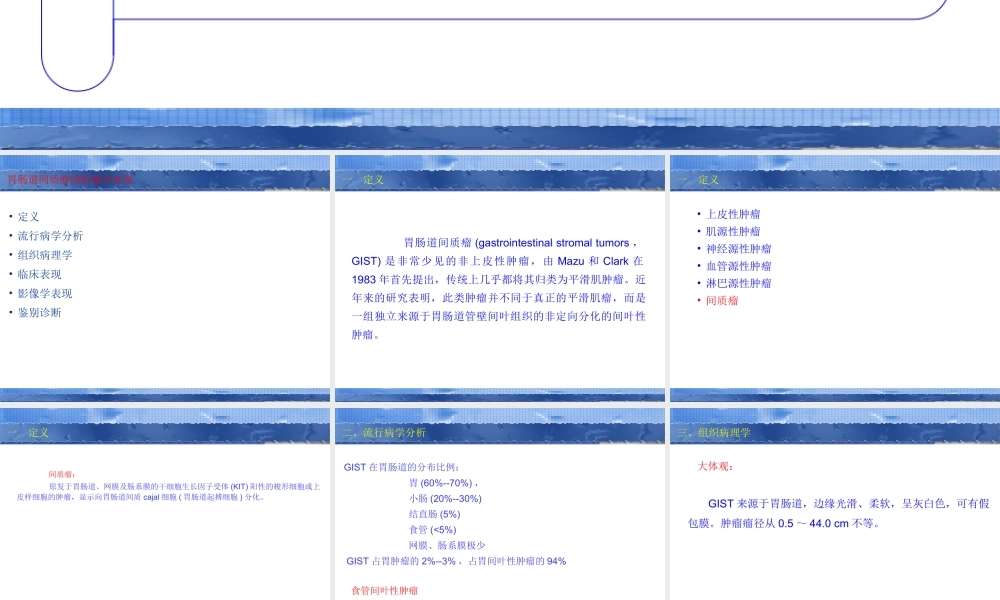Image resolution: width=1000 pixels, height=600 pixels.
Task: Click the 上皮性肿瘤 bullet item
Action: click(x=733, y=213)
